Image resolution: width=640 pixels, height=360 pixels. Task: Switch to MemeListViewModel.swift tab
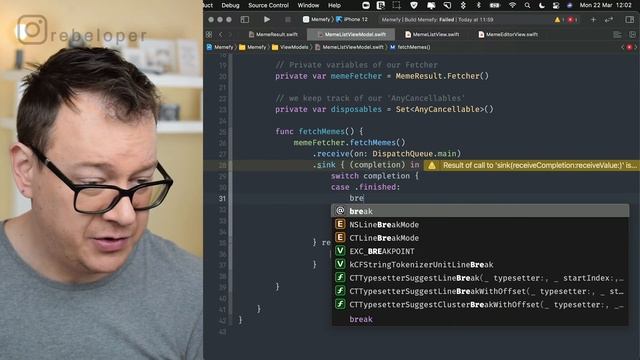351,34
